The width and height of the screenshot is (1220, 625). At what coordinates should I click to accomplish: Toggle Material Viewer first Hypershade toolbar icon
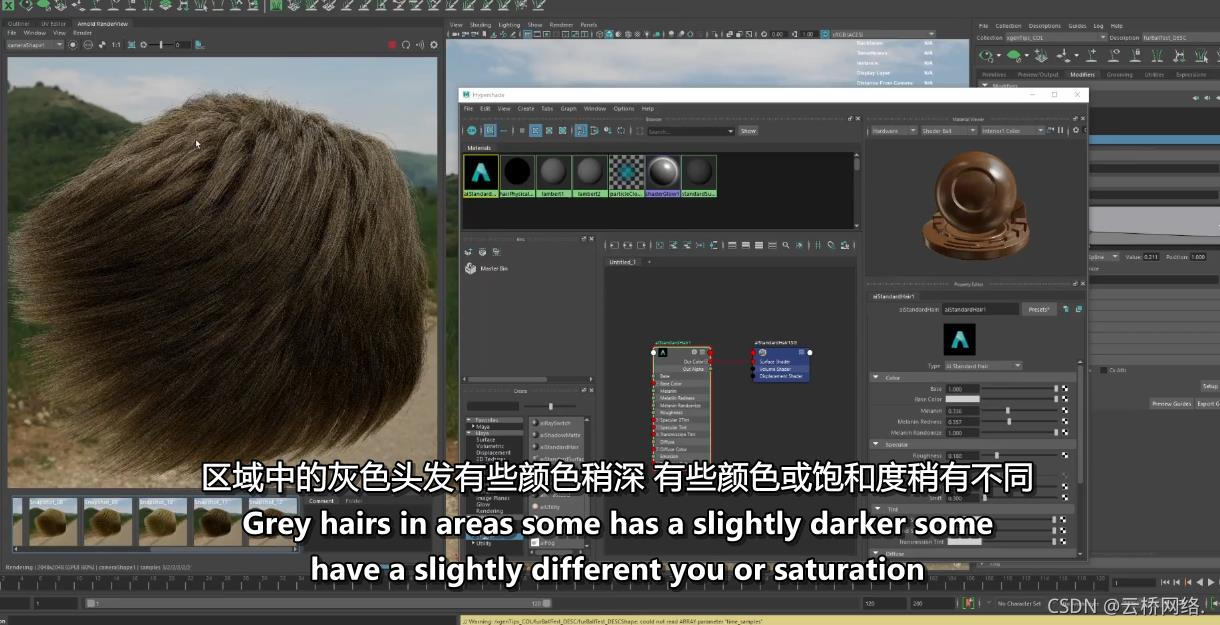coord(472,131)
